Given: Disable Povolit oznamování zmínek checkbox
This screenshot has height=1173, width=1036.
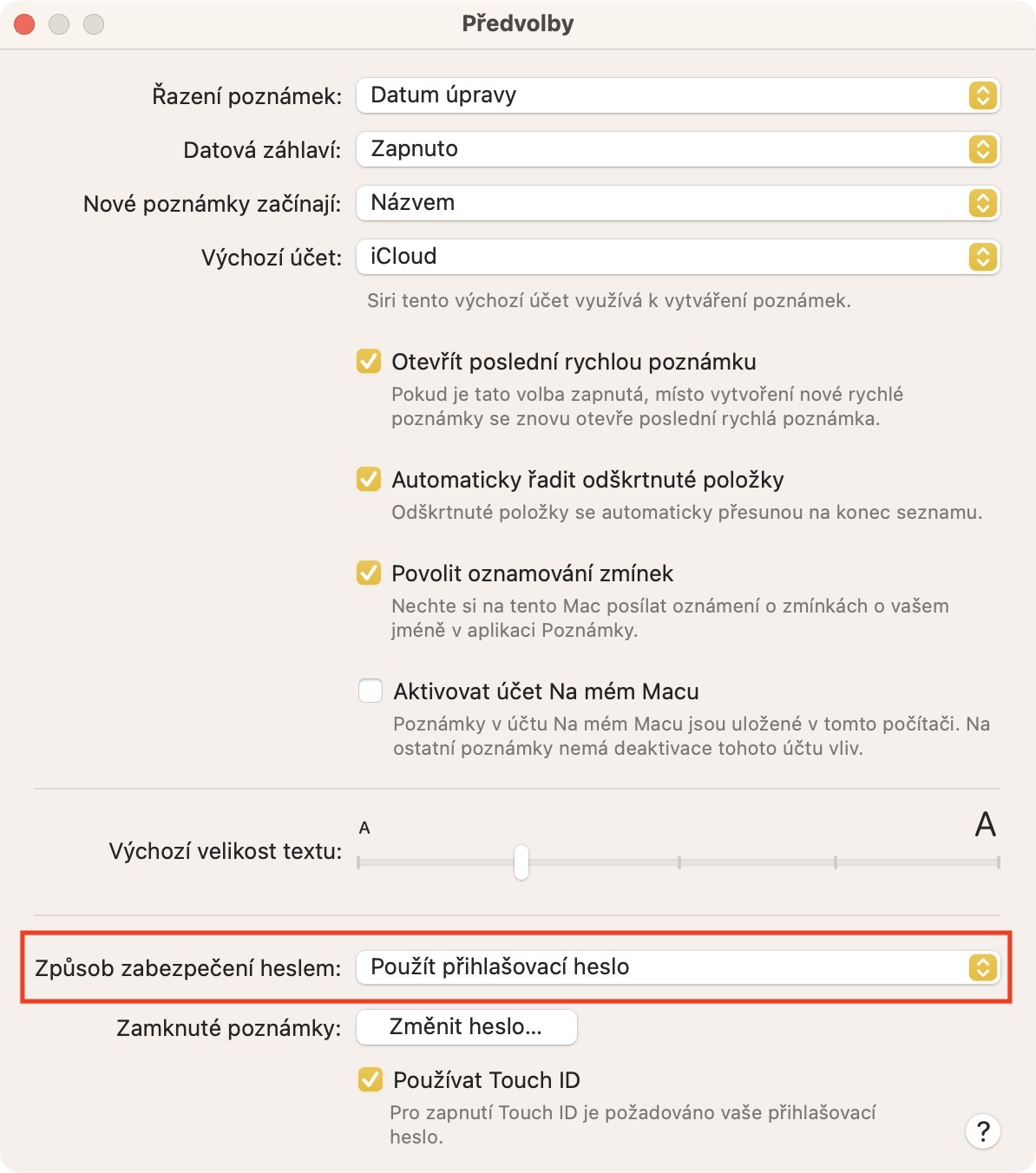Looking at the screenshot, I should (x=369, y=573).
